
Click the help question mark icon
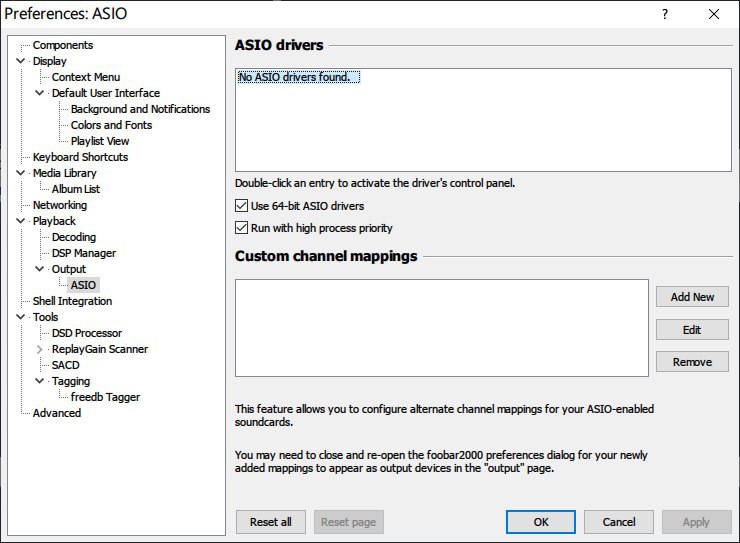click(665, 14)
